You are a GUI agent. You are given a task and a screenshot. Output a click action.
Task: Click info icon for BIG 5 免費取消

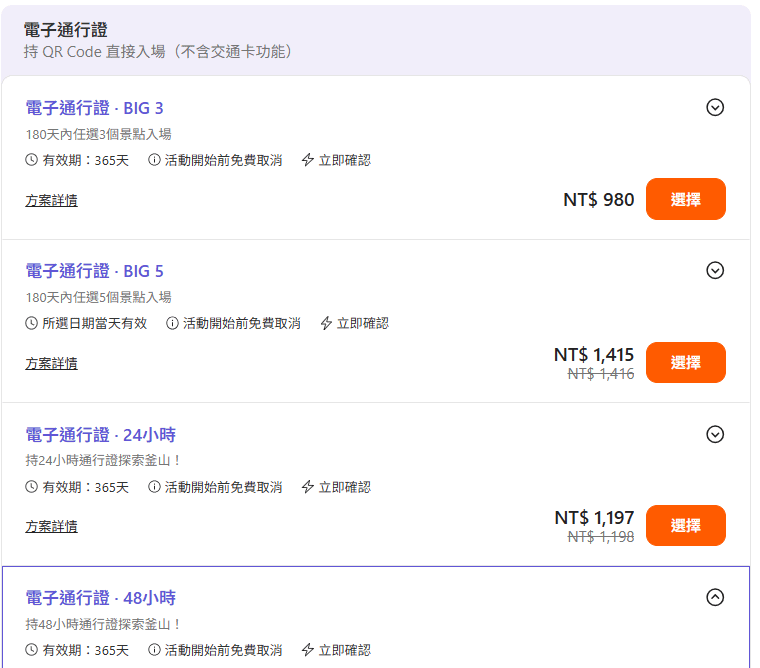tap(173, 323)
